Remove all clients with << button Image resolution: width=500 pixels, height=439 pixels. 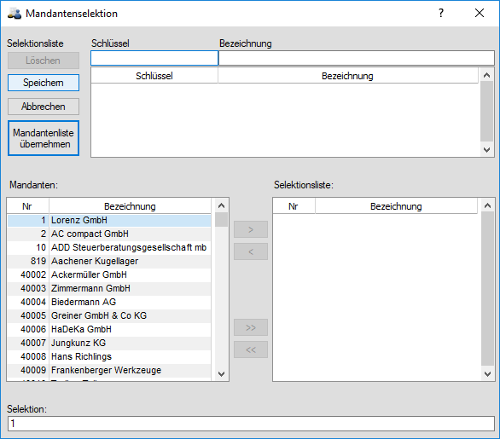click(251, 350)
